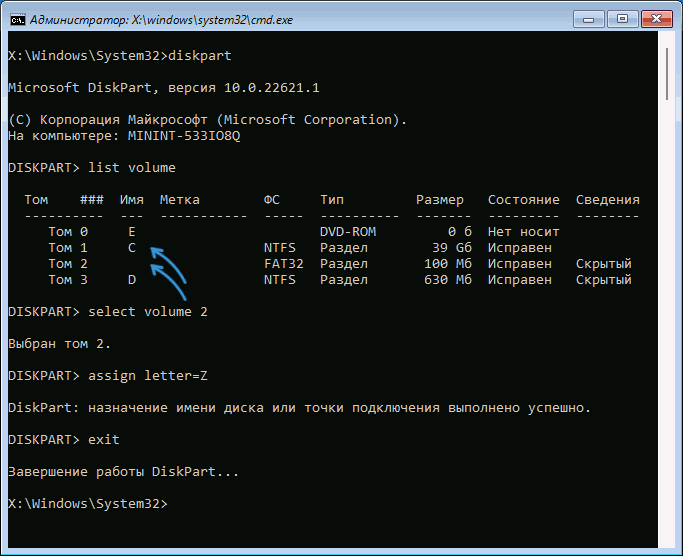Click the 'Том' column header

coord(36,200)
